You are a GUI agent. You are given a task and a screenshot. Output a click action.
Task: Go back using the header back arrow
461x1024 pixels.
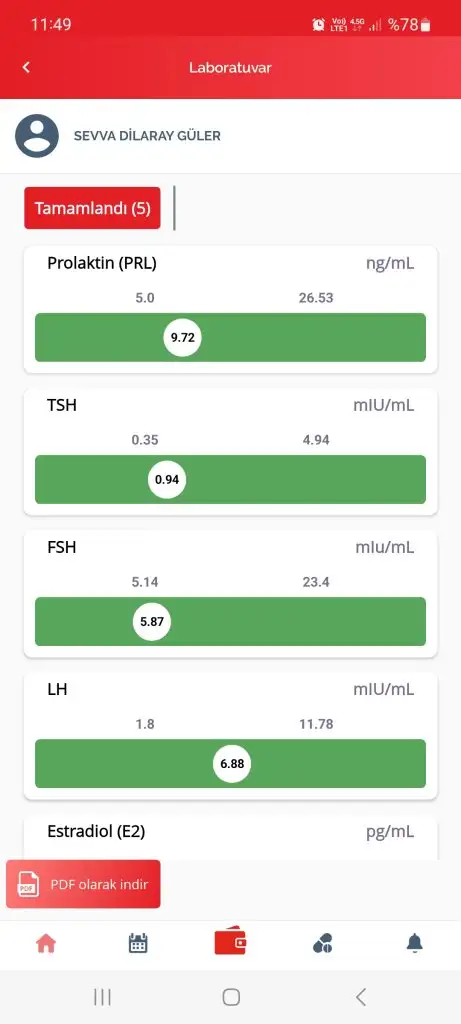pyautogui.click(x=26, y=67)
